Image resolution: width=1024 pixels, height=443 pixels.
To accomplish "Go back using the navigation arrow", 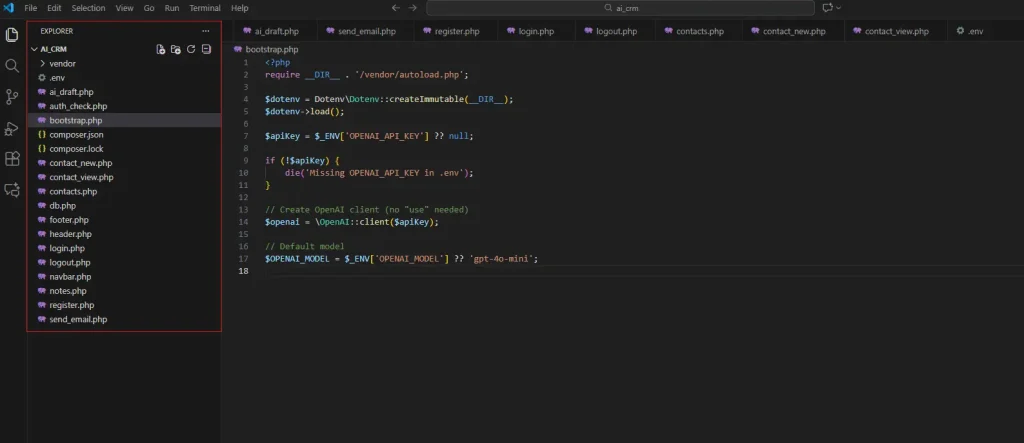I will (x=396, y=8).
